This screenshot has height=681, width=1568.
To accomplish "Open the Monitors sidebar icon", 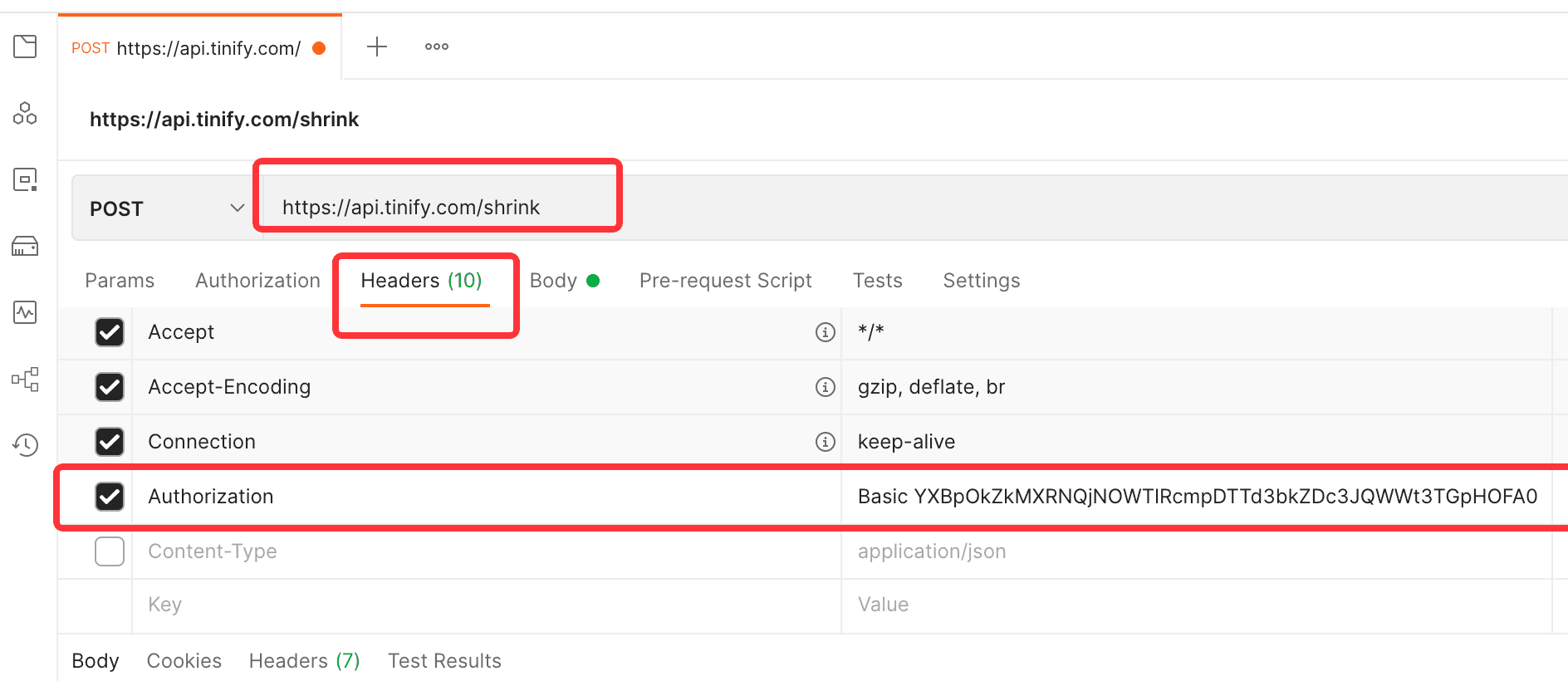I will [x=25, y=312].
